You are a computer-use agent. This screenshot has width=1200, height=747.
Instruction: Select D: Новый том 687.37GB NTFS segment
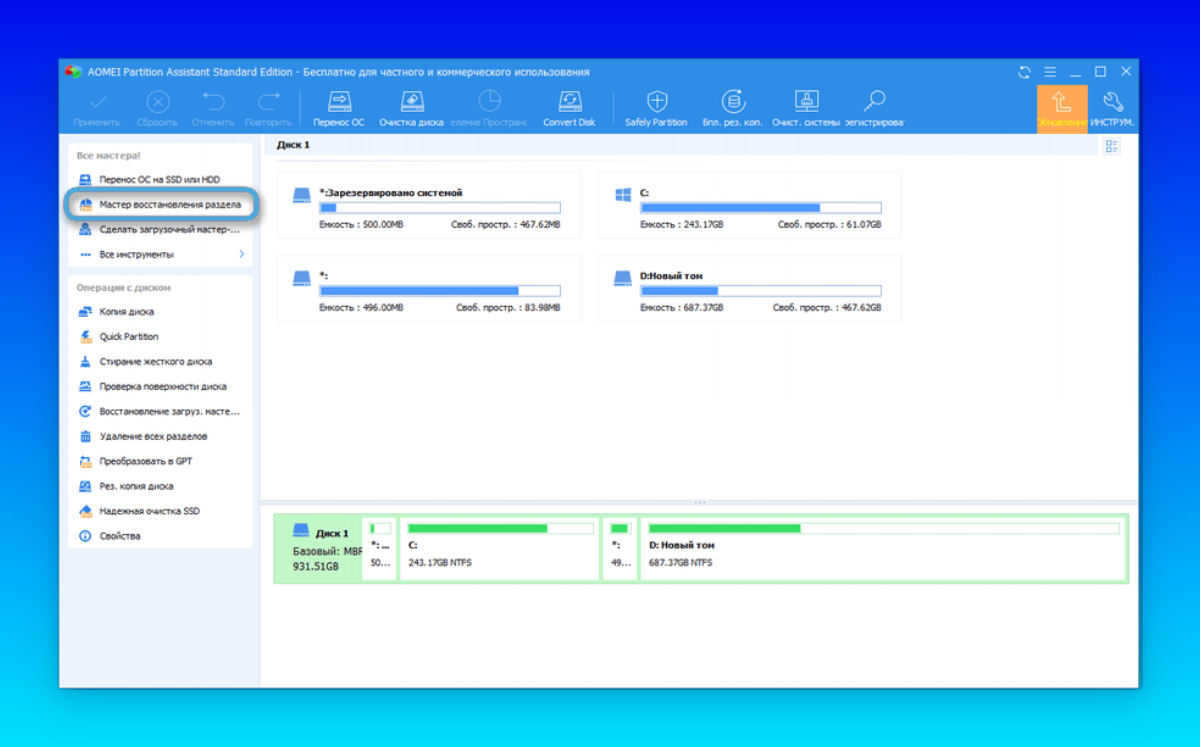(883, 549)
